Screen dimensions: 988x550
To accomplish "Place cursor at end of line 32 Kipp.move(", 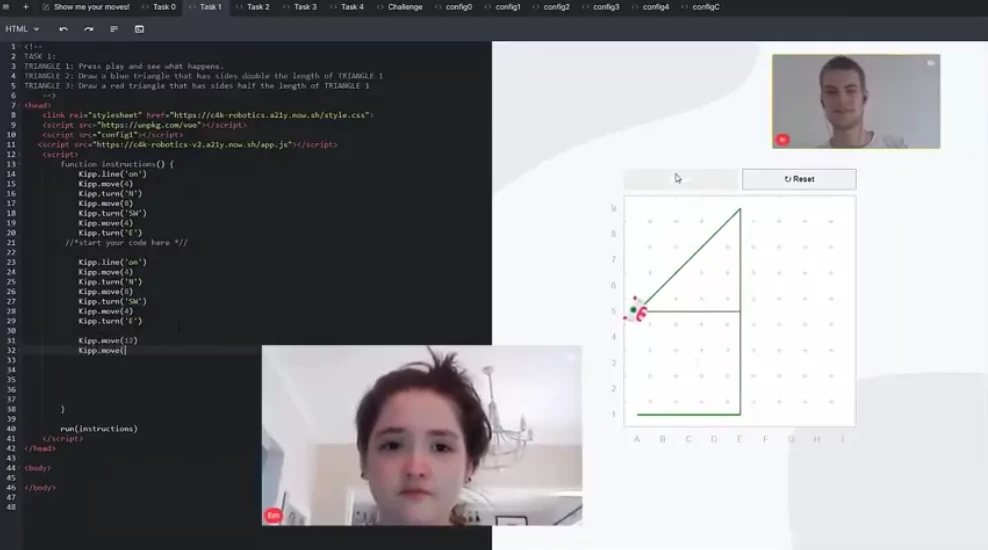I will 126,350.
